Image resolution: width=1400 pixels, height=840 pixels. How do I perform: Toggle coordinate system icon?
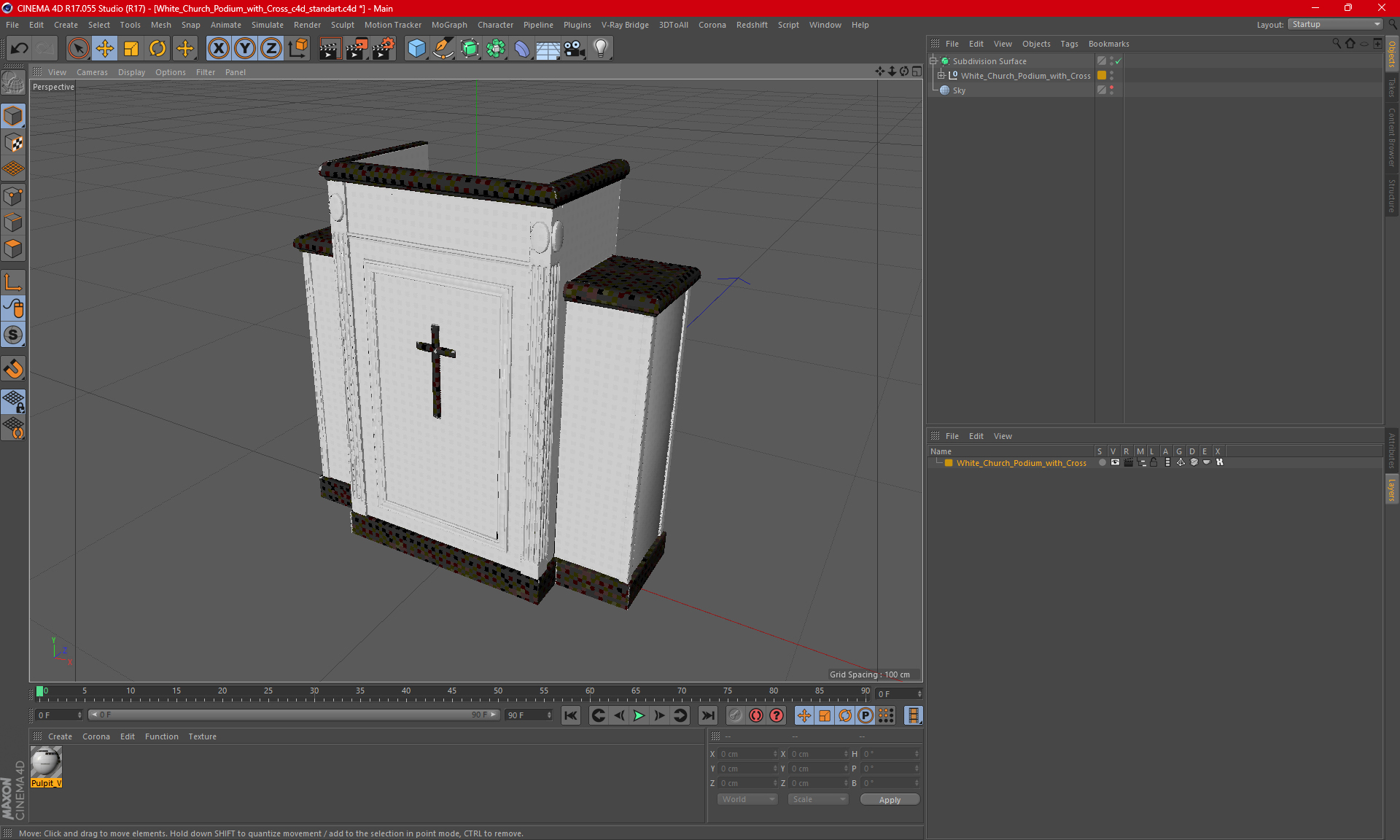[x=298, y=49]
